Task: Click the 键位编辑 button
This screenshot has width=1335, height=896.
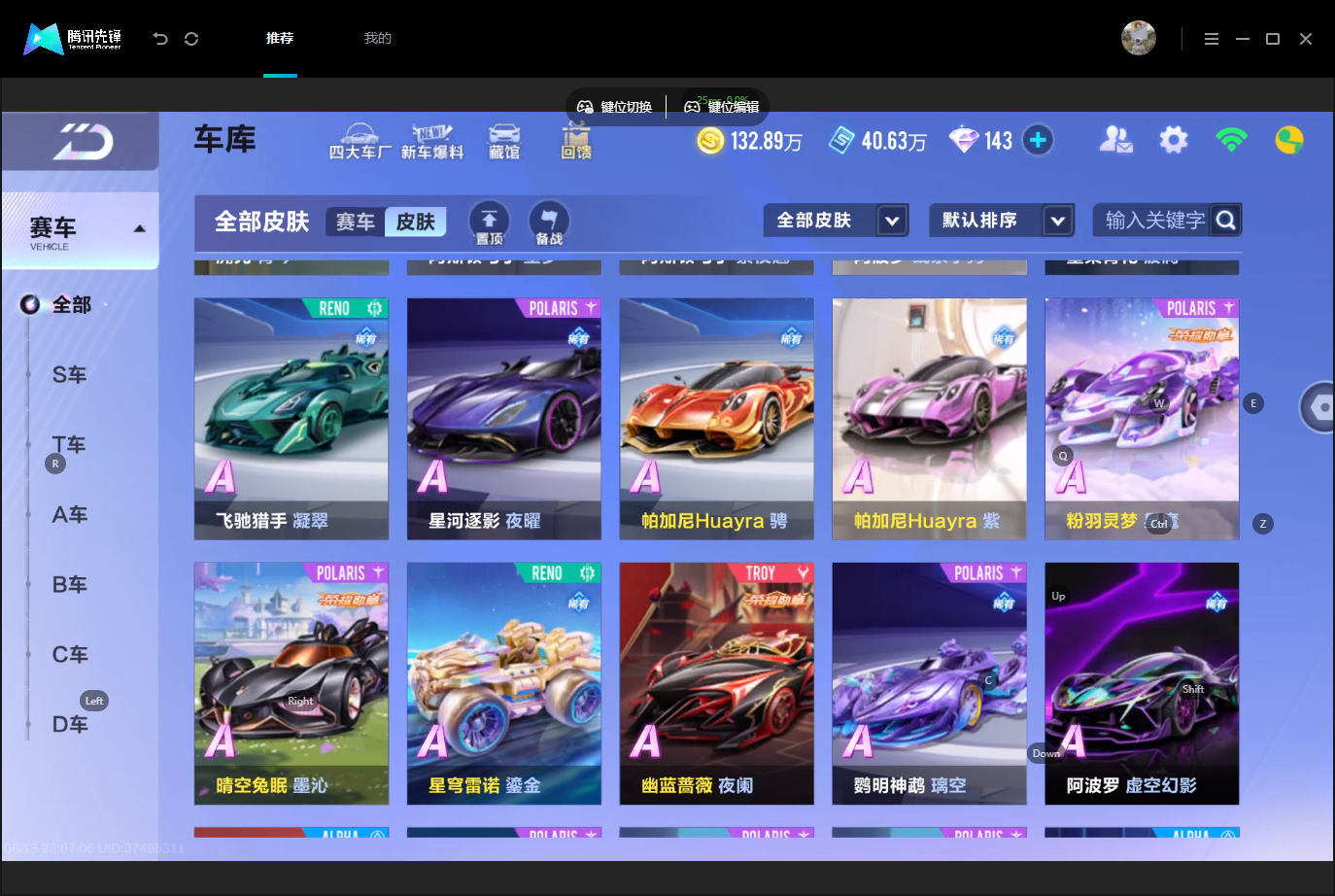Action: pyautogui.click(x=722, y=107)
